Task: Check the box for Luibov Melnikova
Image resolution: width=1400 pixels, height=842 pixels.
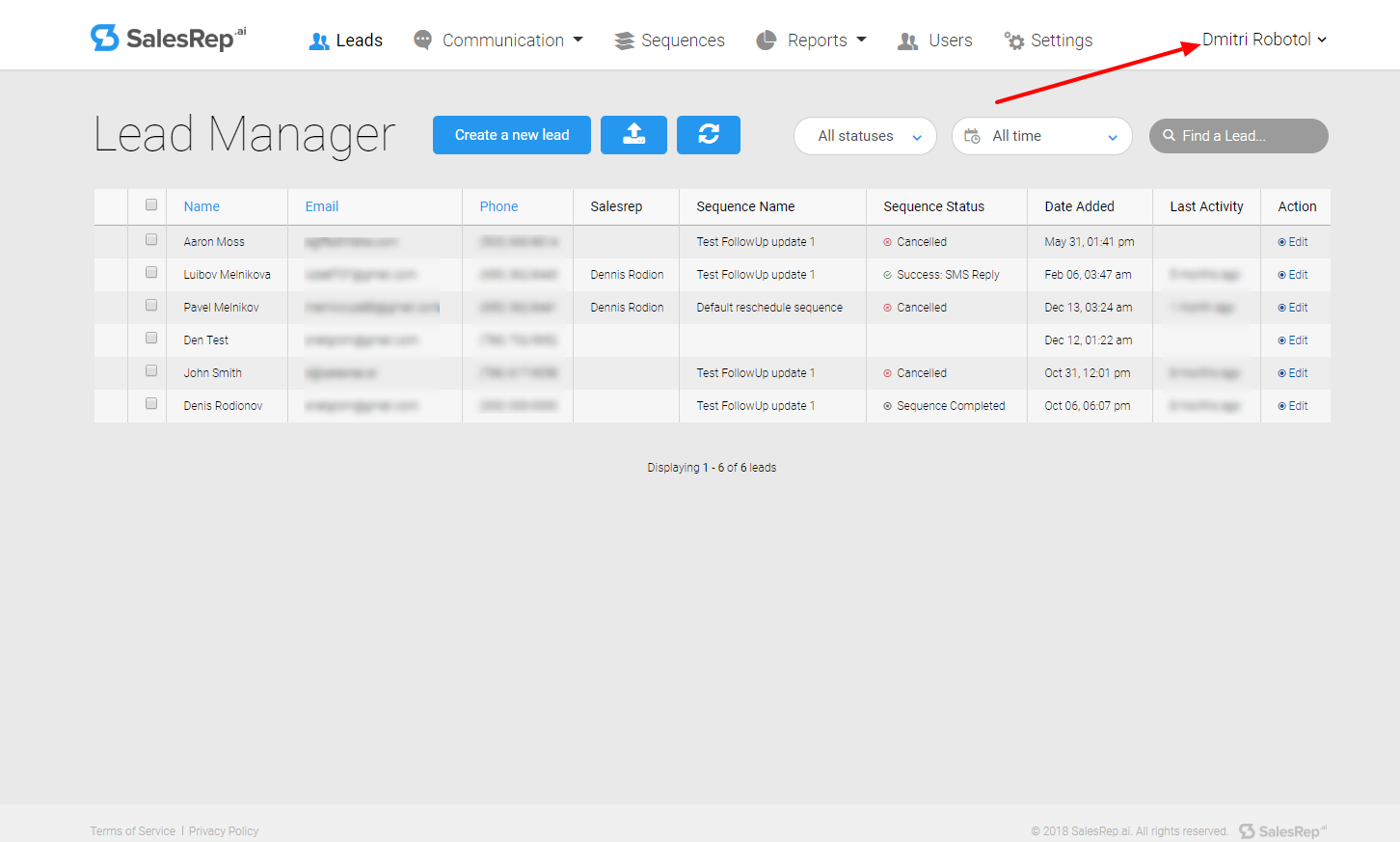Action: pyautogui.click(x=151, y=272)
